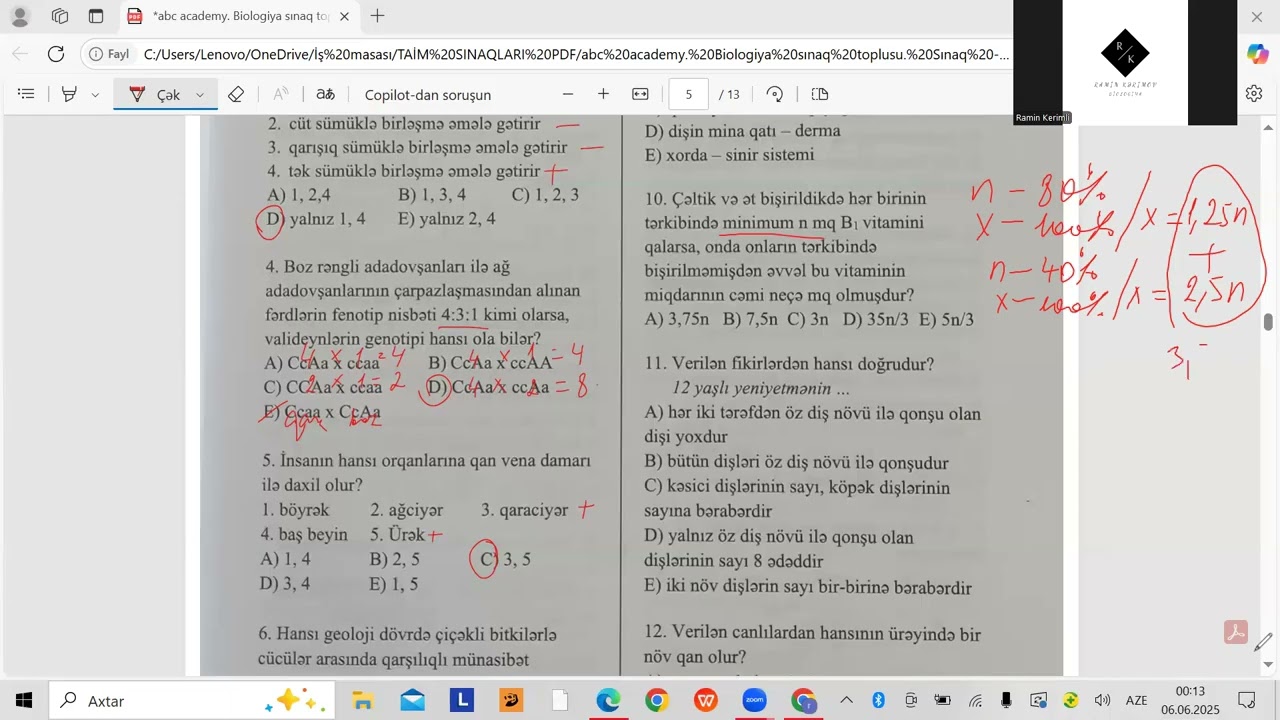The width and height of the screenshot is (1280, 720).
Task: Click the page number field
Action: pyautogui.click(x=689, y=94)
